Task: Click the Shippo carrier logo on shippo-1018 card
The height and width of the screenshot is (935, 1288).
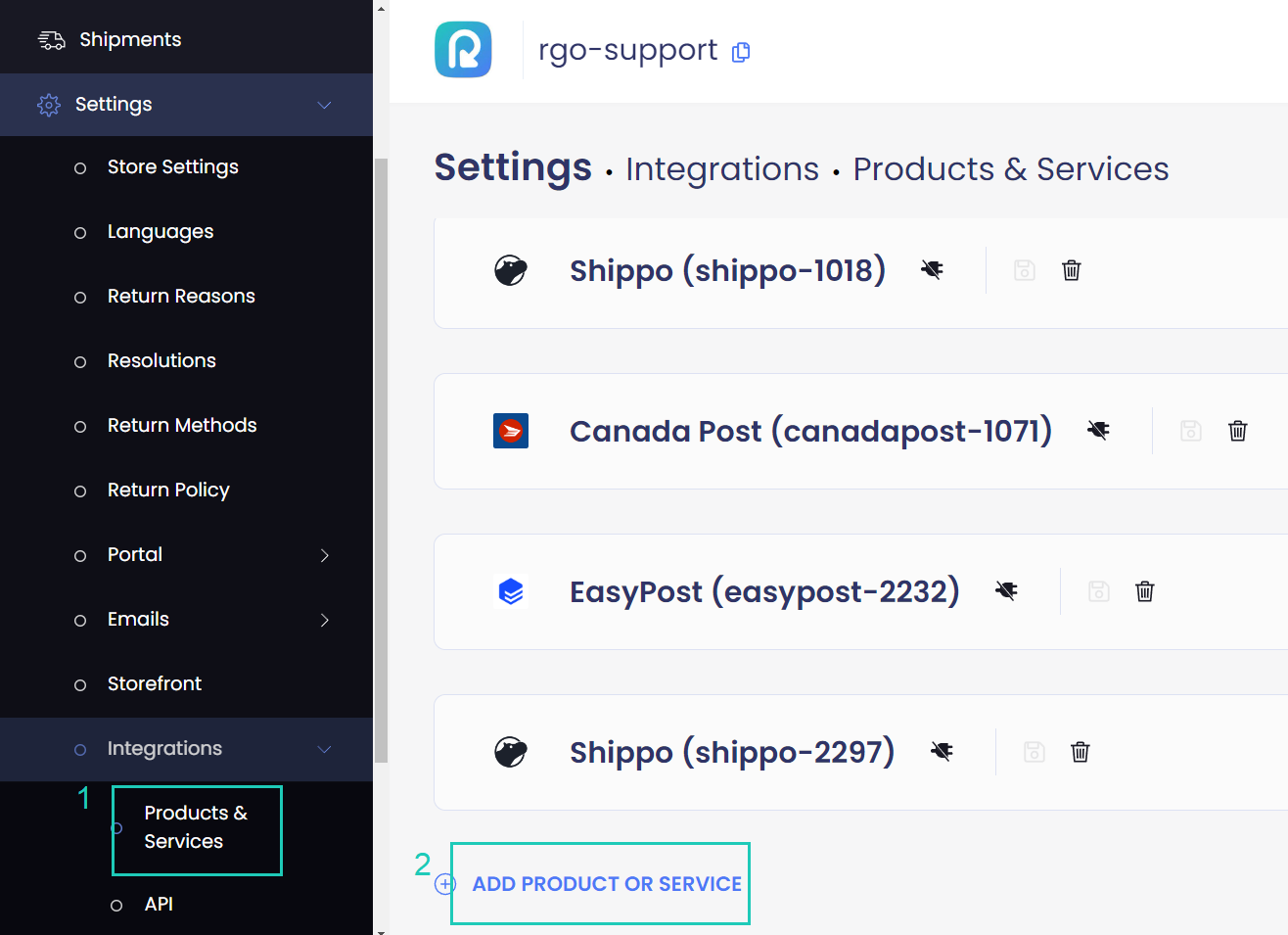Action: (x=513, y=270)
